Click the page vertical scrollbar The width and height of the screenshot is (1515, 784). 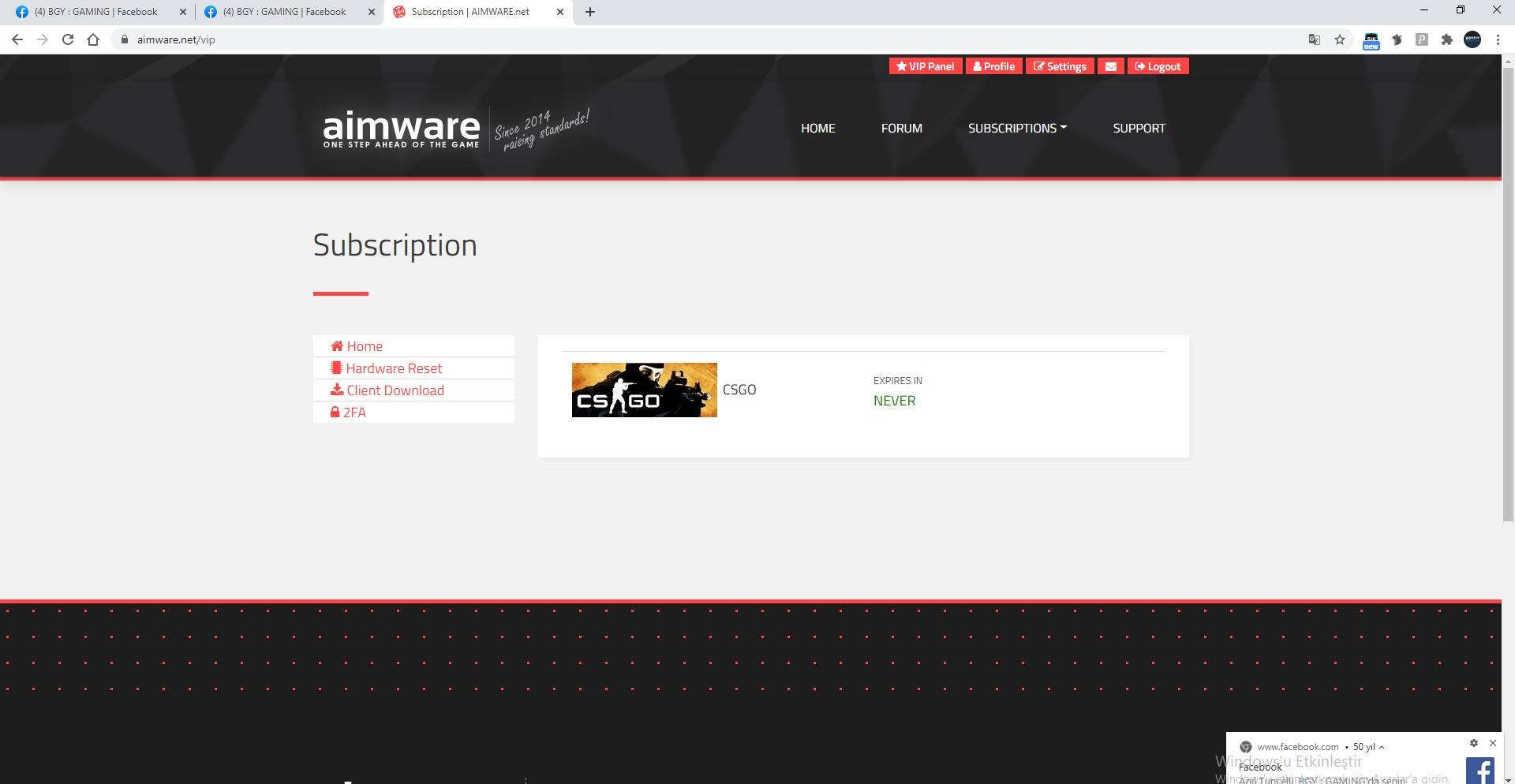(1508, 294)
